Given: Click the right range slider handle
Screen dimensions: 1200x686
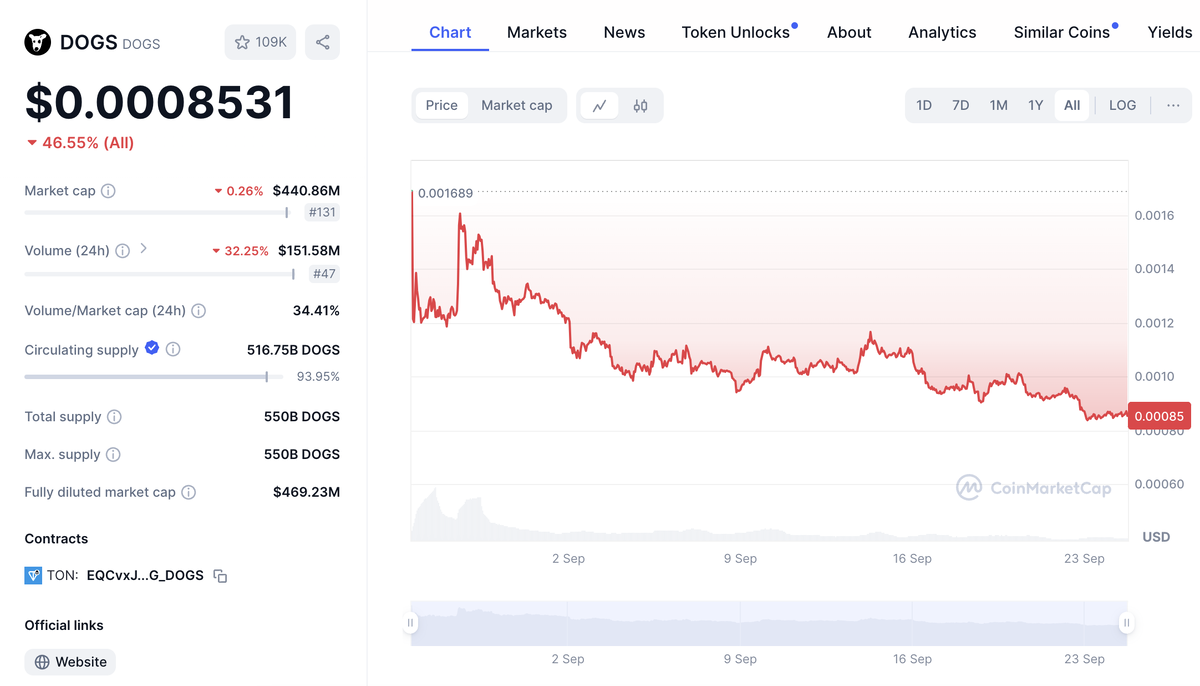Looking at the screenshot, I should (1127, 623).
